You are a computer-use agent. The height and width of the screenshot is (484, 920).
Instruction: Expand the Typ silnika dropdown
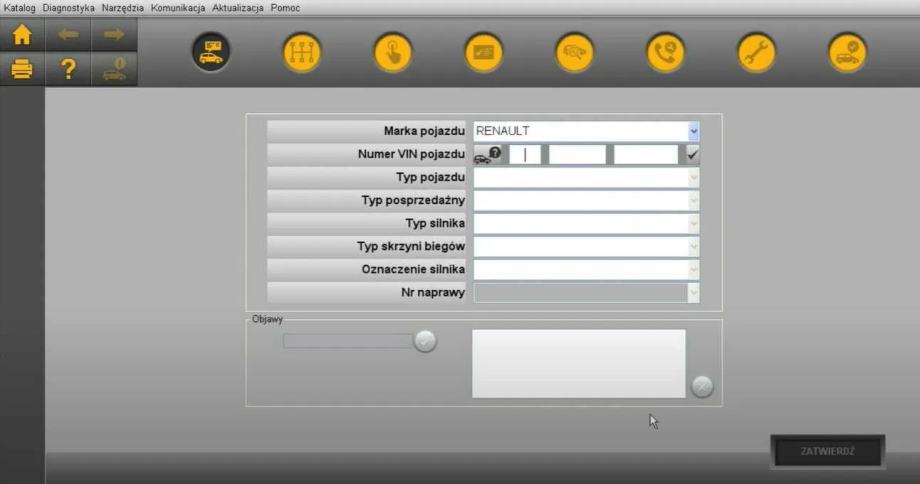tap(694, 224)
